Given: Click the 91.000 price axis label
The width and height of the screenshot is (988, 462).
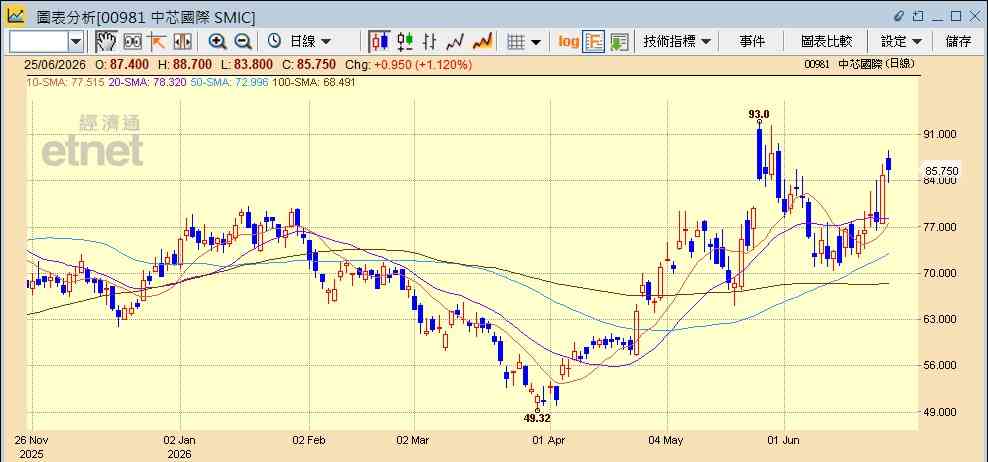Looking at the screenshot, I should point(940,134).
